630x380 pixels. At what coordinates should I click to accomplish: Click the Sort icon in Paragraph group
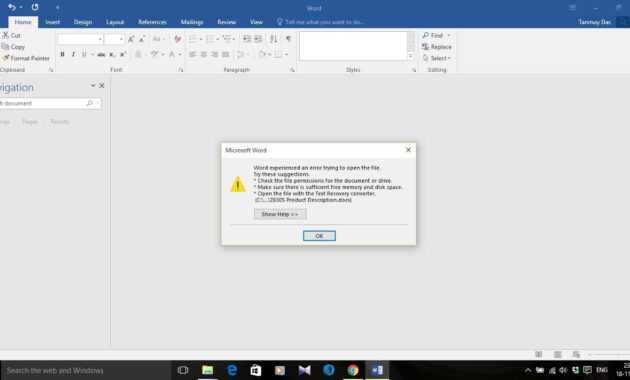[274, 39]
